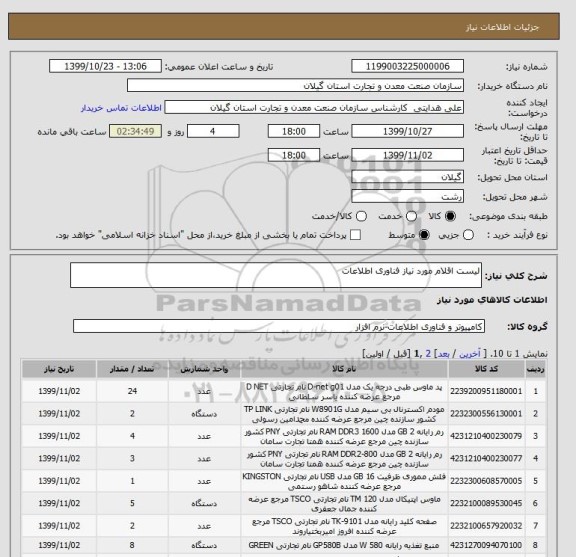Click the countdown timer 02:34:49

[136, 131]
